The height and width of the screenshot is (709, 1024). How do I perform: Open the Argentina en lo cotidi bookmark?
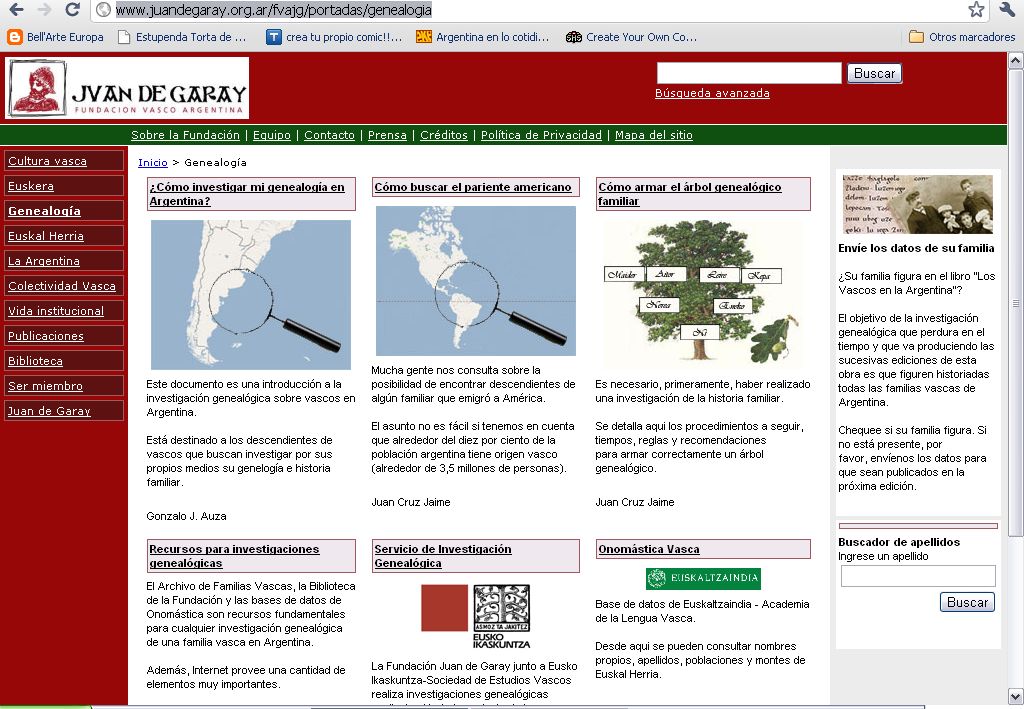tap(483, 37)
